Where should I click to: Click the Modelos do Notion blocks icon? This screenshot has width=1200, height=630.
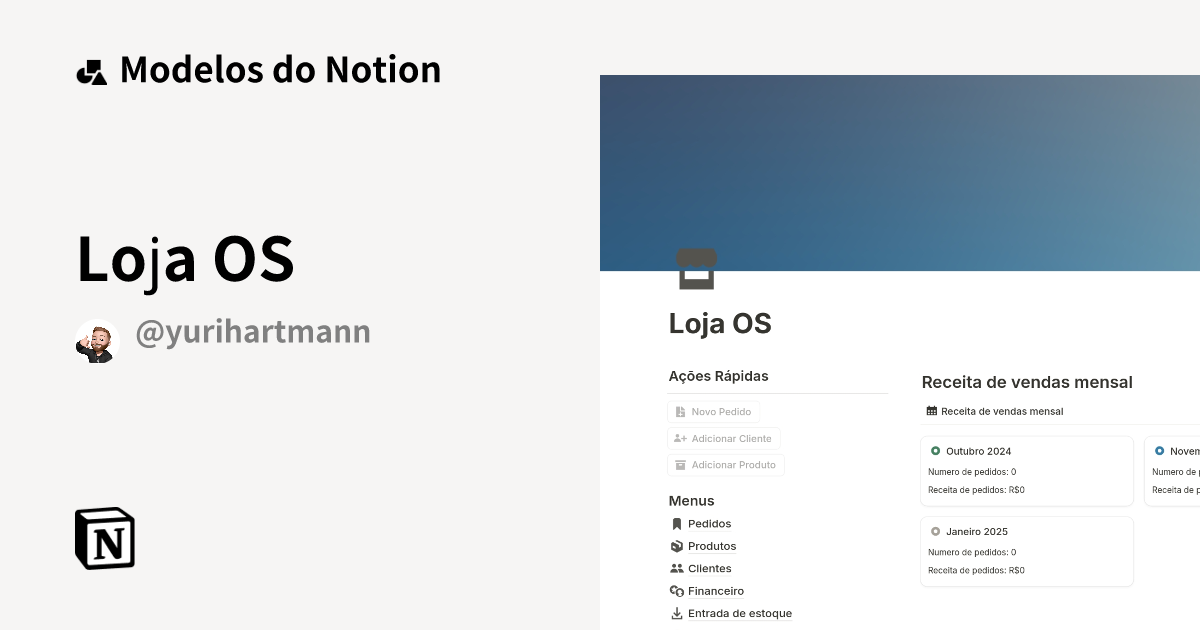(x=92, y=69)
